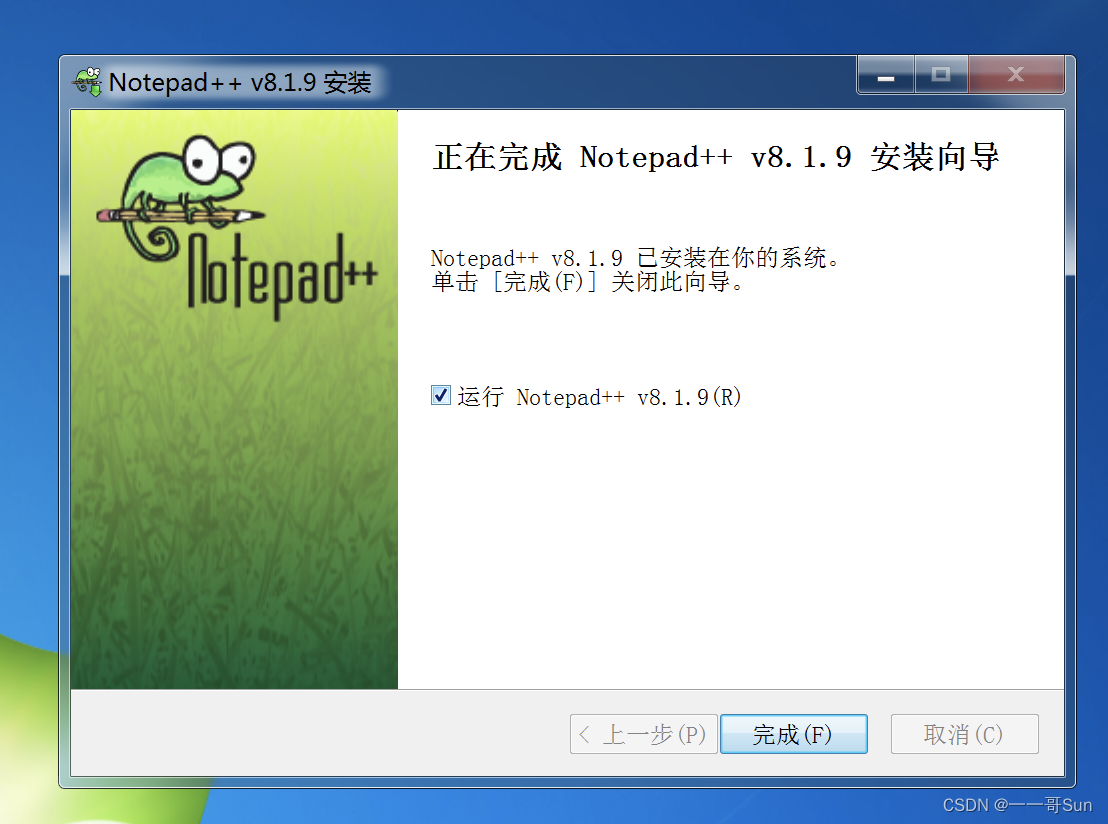Click the stylized Notepad++ logo text
The image size is (1108, 824).
tap(281, 275)
